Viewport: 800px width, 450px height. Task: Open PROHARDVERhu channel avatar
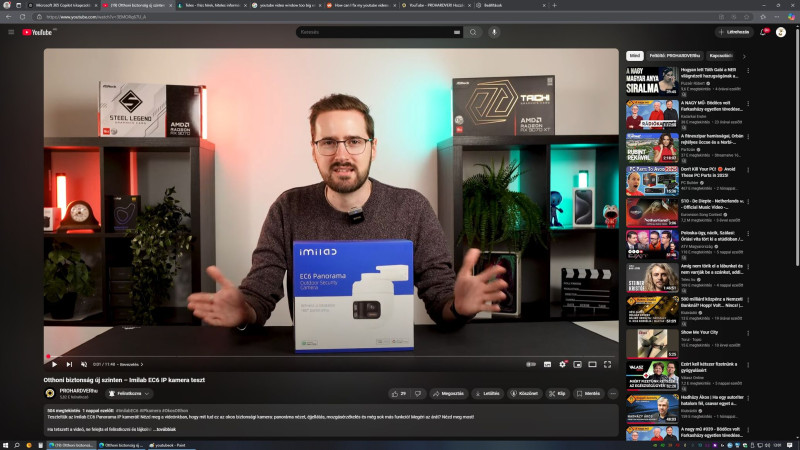pos(50,393)
